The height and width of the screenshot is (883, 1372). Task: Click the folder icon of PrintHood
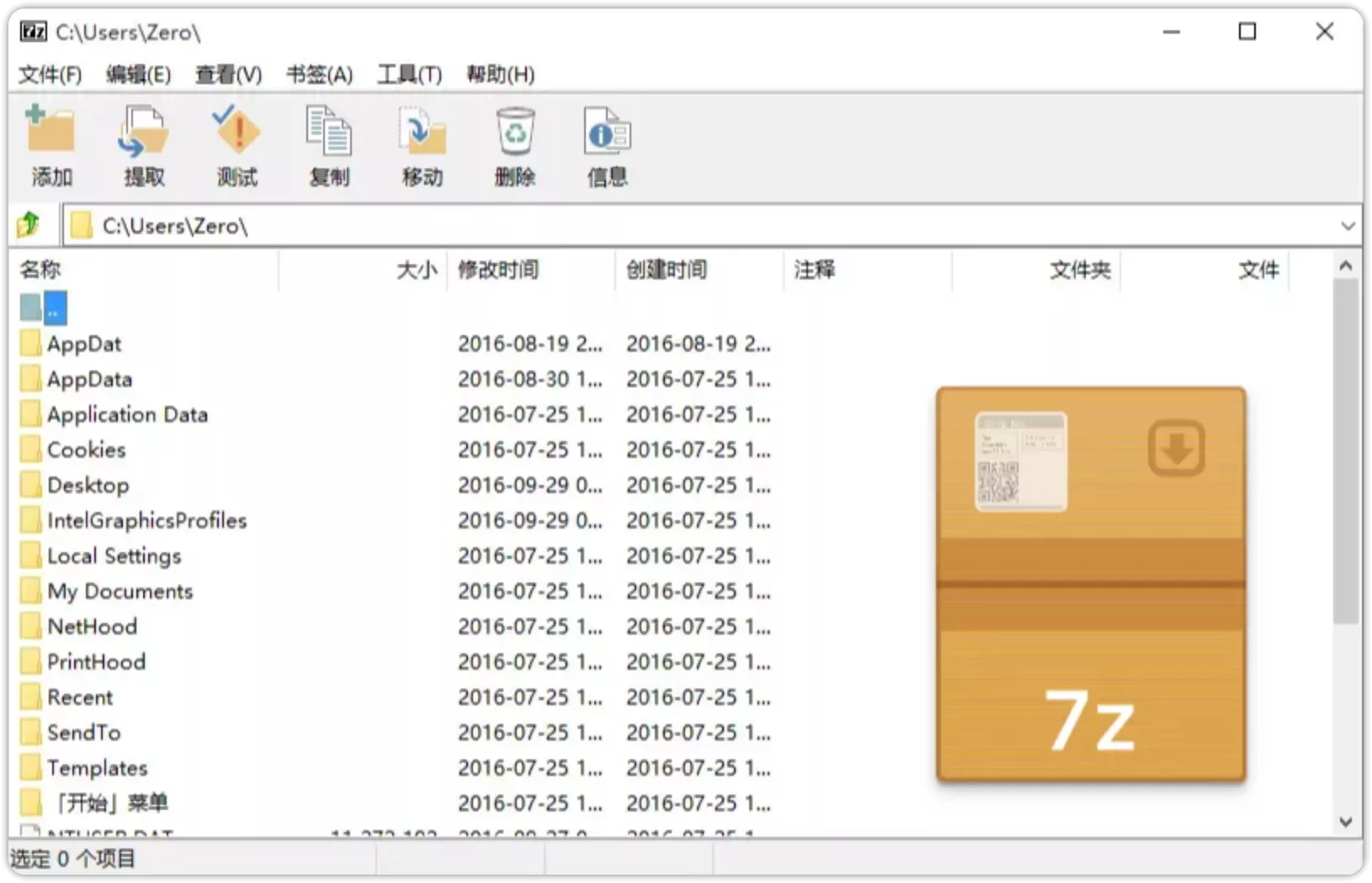tap(30, 662)
